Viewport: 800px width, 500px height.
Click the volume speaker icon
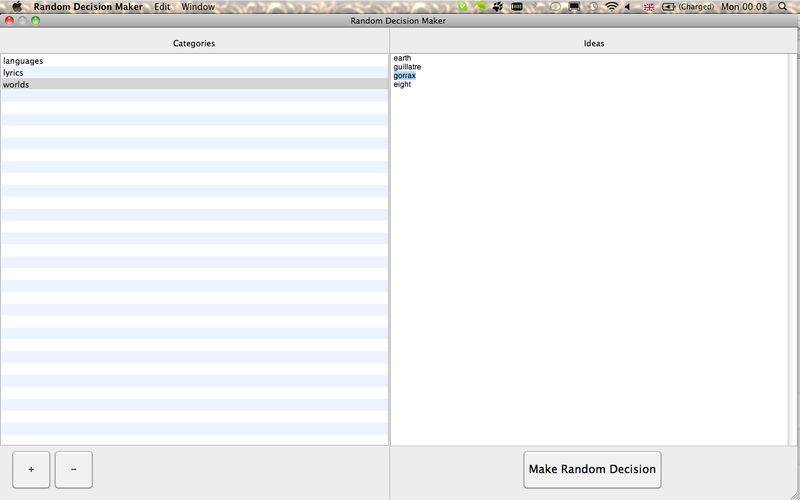628,7
